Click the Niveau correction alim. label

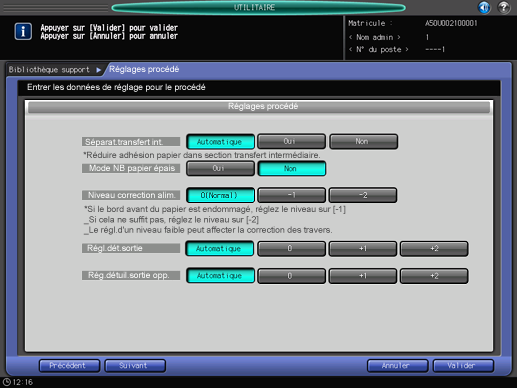pos(131,195)
